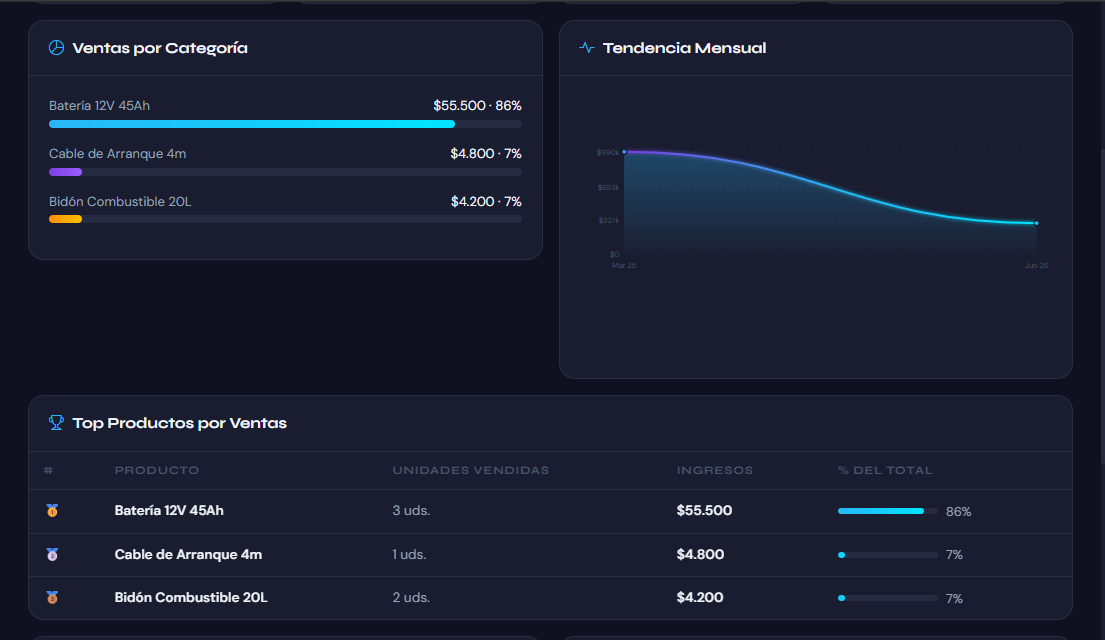The image size is (1105, 640).
Task: Click the Ventas por Categoría heading
Action: click(160, 48)
